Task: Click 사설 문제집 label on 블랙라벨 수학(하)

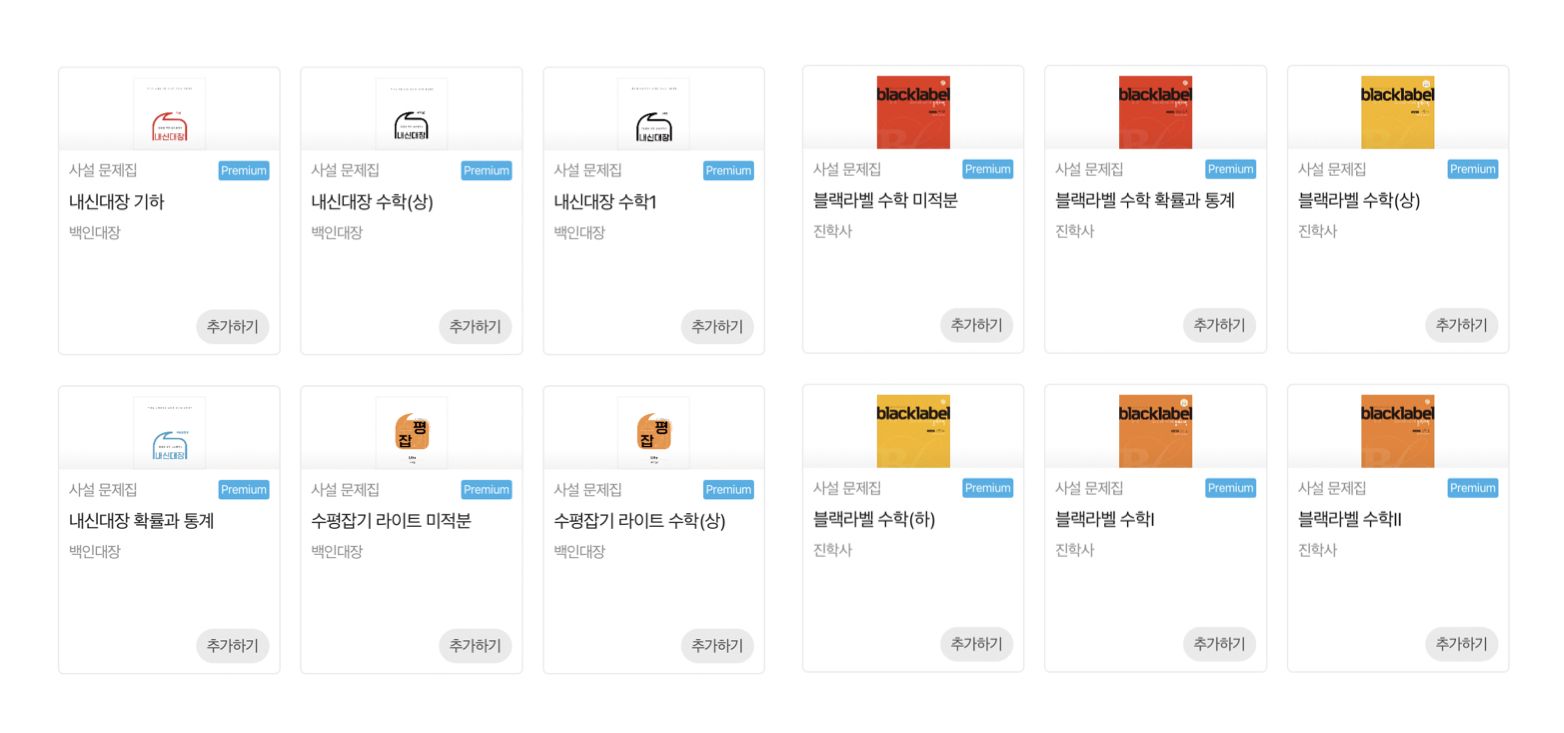Action: (x=847, y=488)
